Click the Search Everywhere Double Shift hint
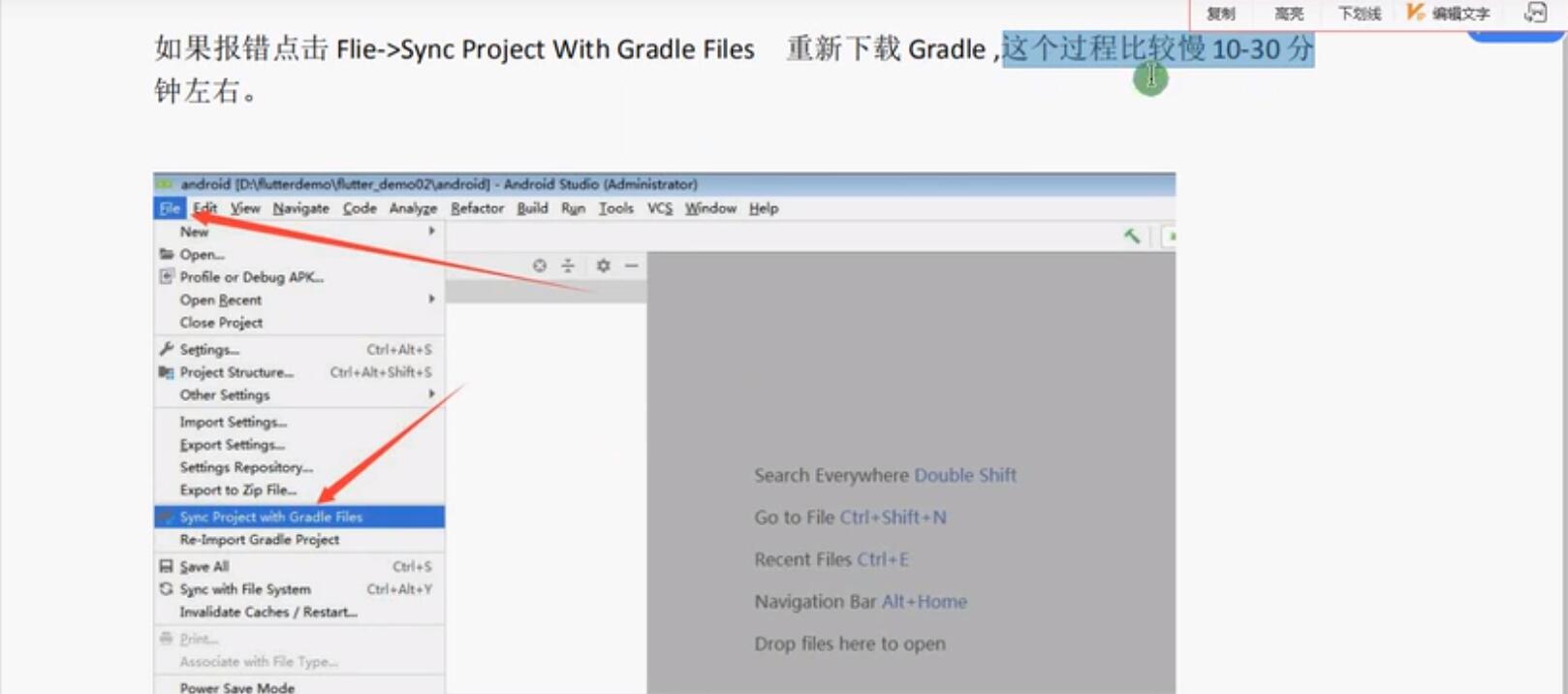Image resolution: width=1568 pixels, height=694 pixels. [885, 476]
